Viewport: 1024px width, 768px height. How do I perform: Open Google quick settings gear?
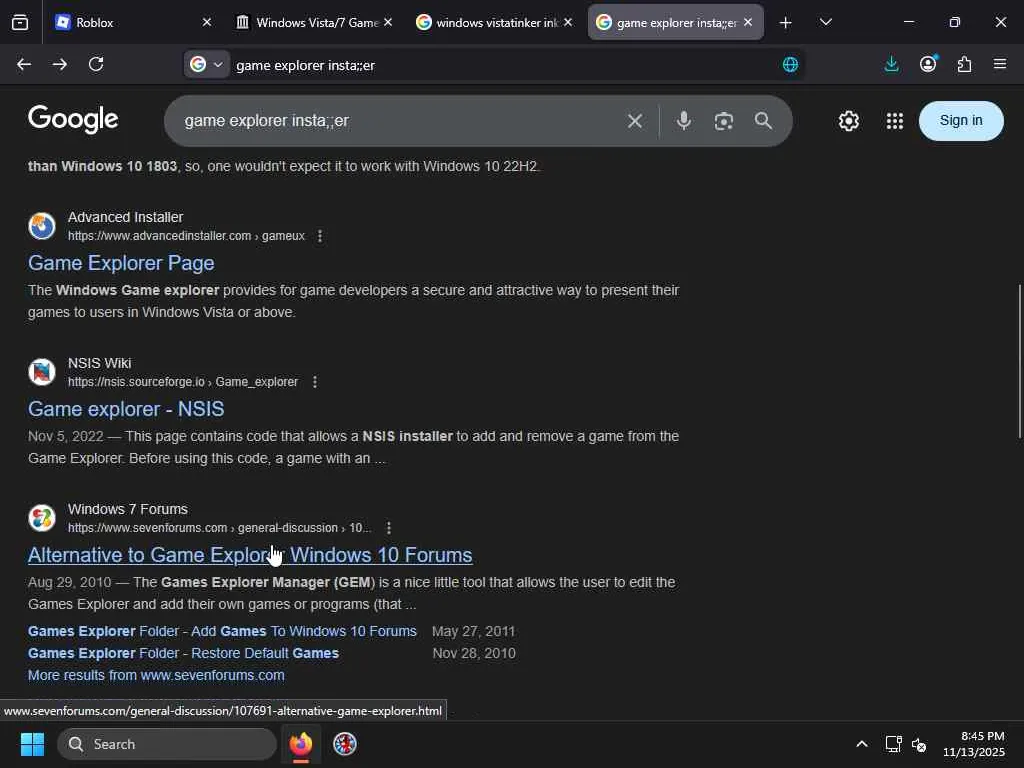tap(848, 121)
